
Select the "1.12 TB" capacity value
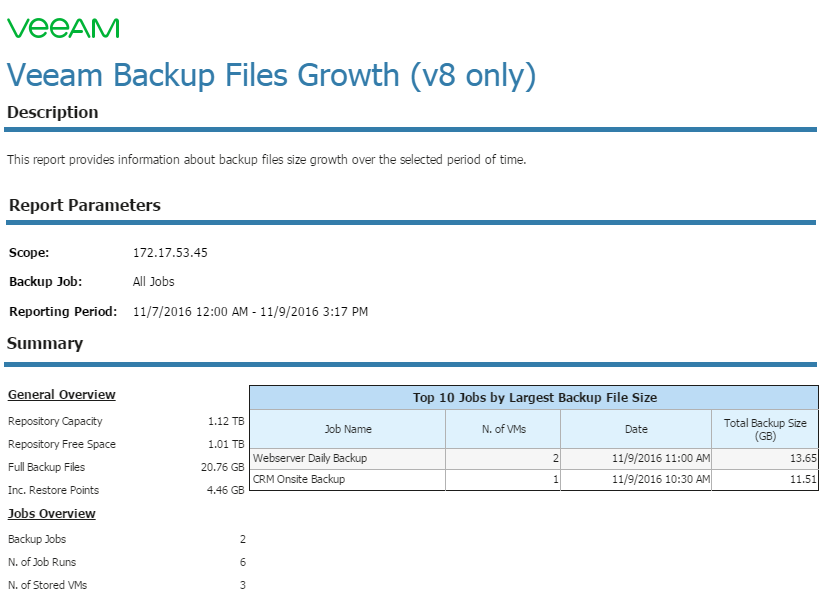226,421
